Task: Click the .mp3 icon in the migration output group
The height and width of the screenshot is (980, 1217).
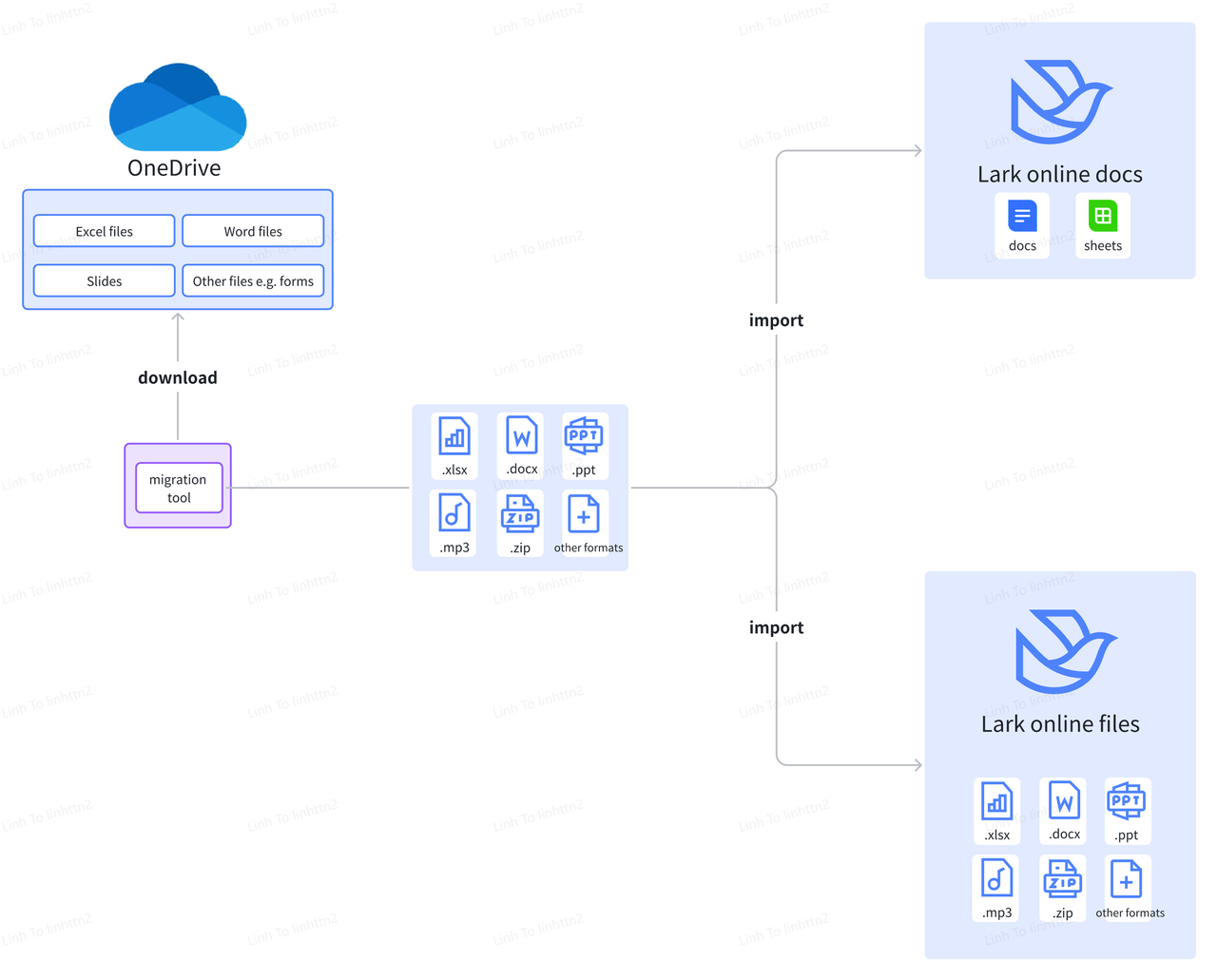Action: pos(454,514)
